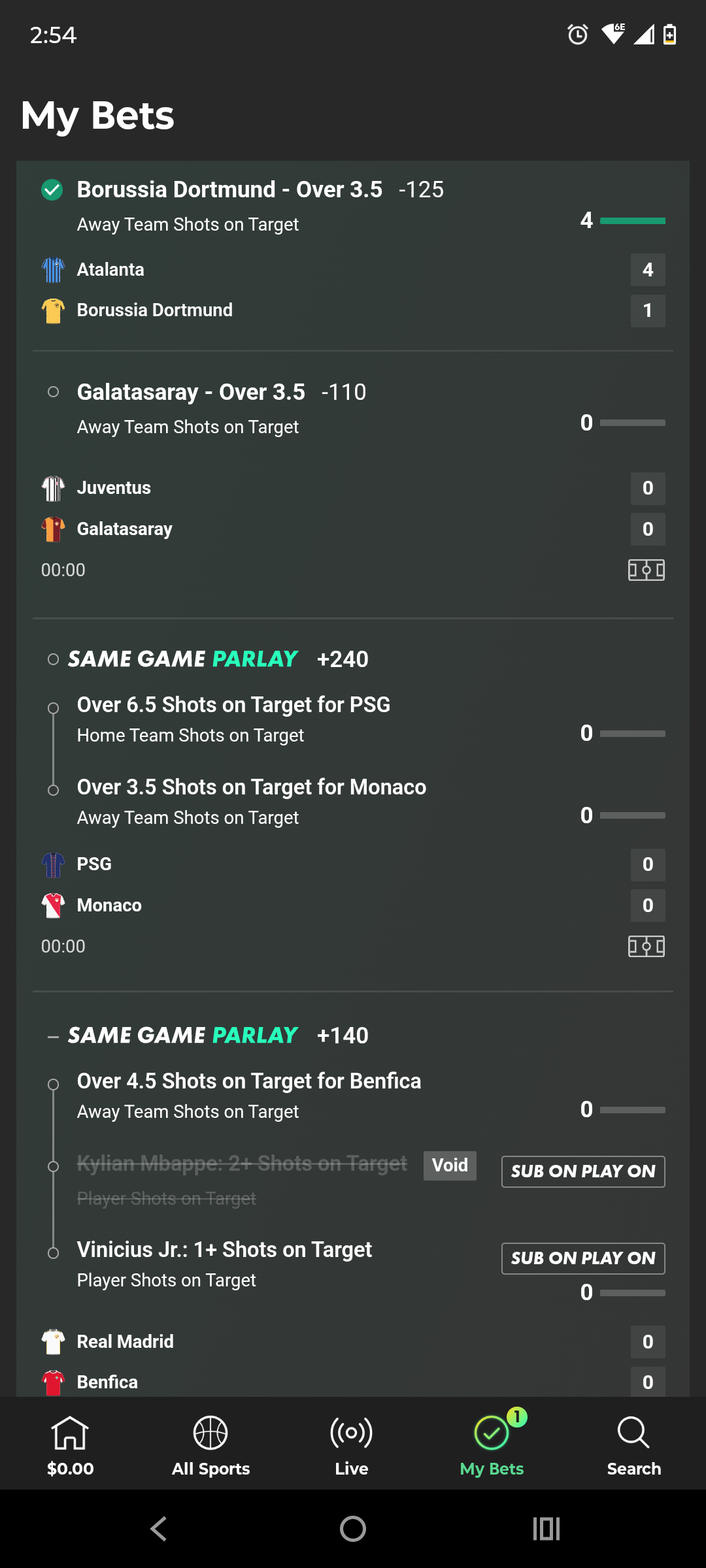
Task: Tap Dortmund shots on target progress bar
Action: pyautogui.click(x=632, y=221)
